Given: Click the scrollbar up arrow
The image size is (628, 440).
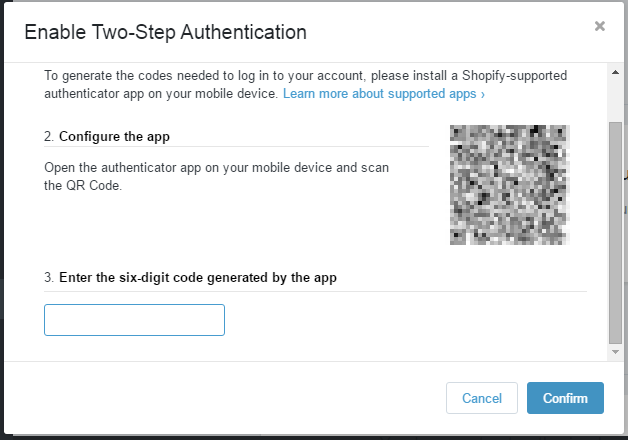Looking at the screenshot, I should 615,72.
